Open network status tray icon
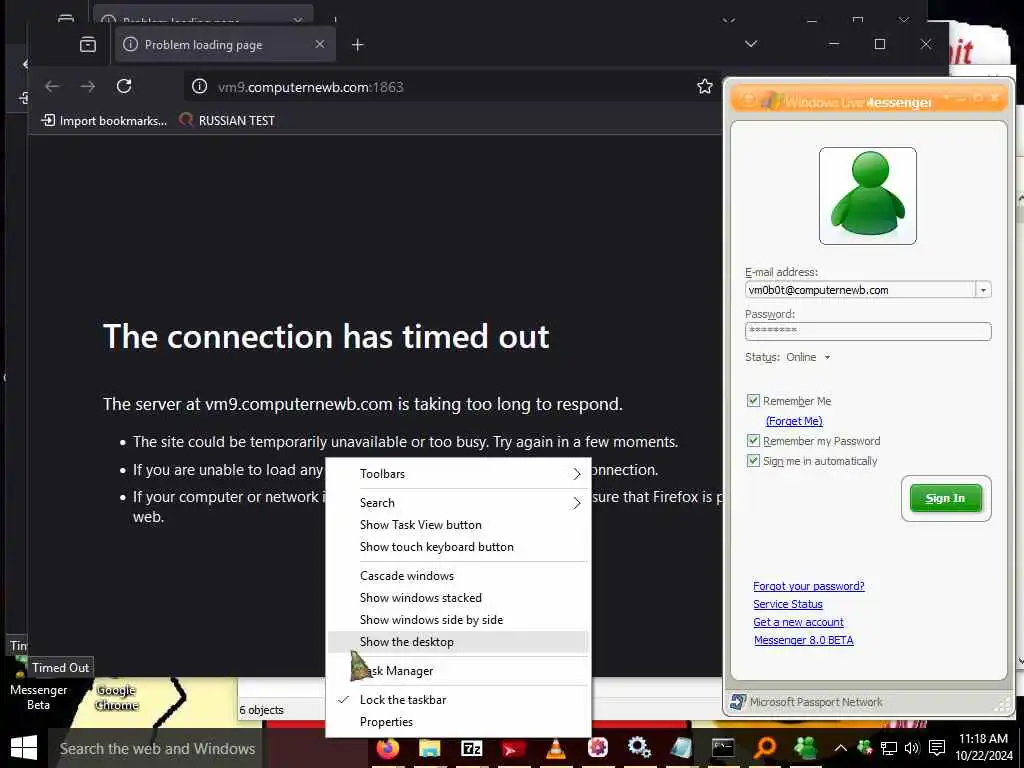Image resolution: width=1024 pixels, height=768 pixels. [x=888, y=748]
